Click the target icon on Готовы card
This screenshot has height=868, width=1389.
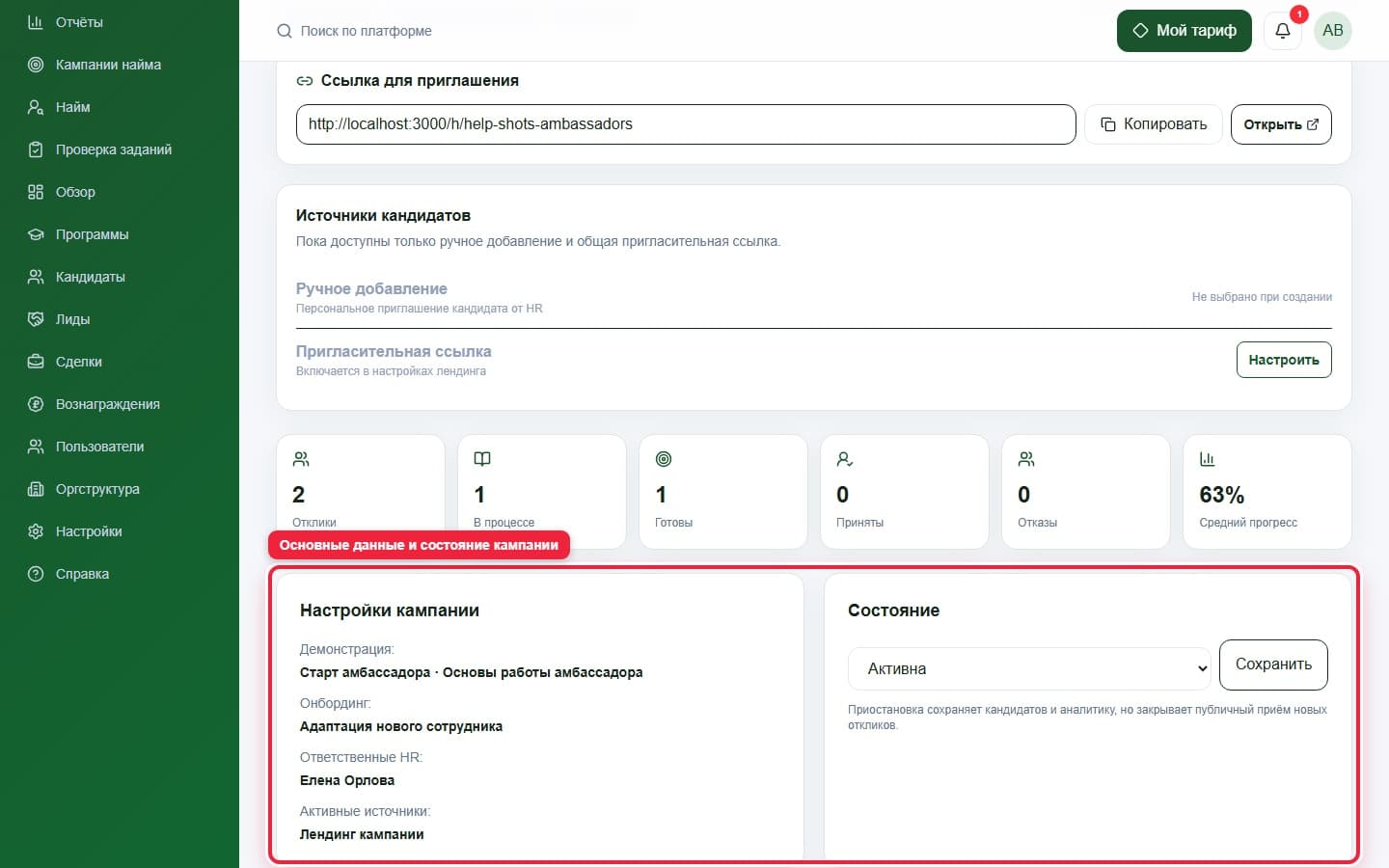click(664, 459)
